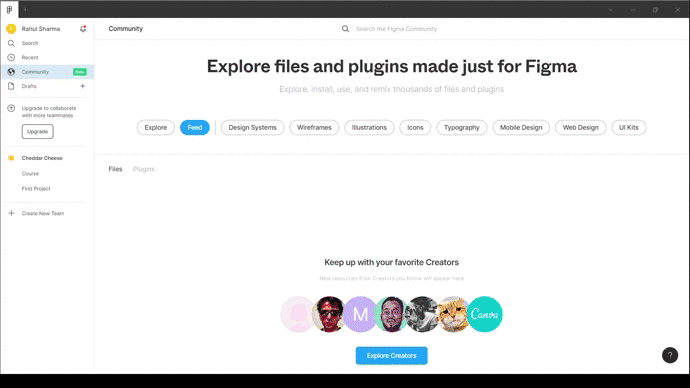Click the Community search magnifier icon
Screen dimensions: 690x388
tap(345, 29)
